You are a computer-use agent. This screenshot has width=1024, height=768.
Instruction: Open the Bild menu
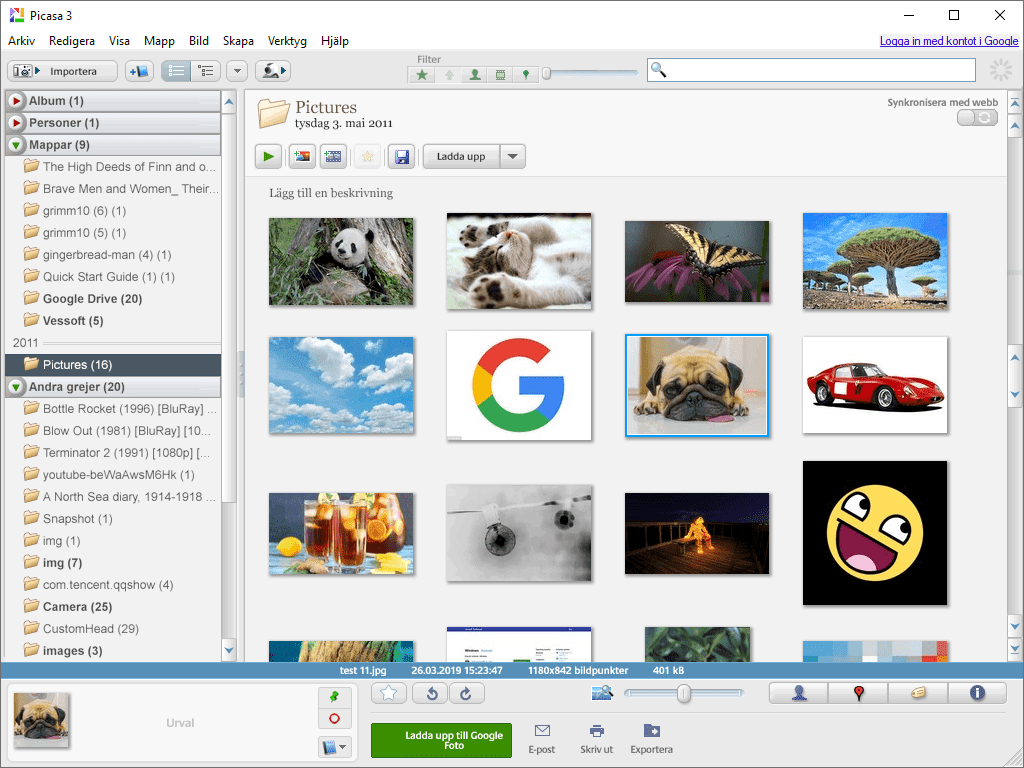click(x=199, y=40)
